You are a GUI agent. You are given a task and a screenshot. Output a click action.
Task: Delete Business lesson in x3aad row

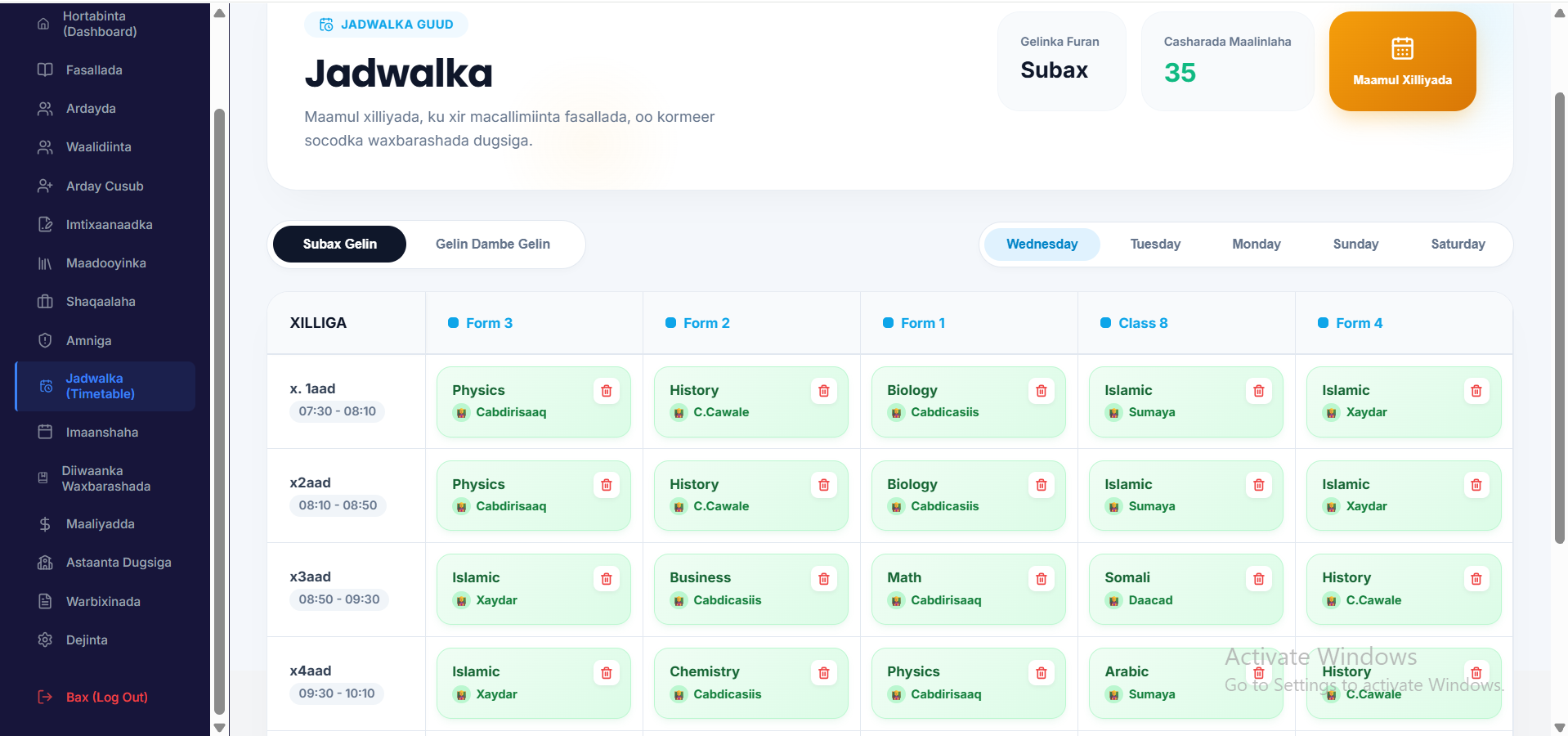(824, 579)
